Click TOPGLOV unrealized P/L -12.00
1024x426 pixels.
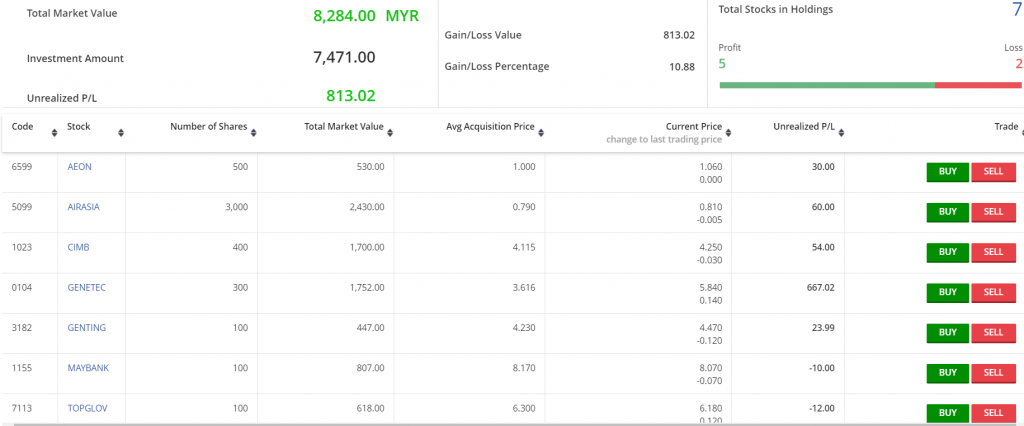[x=822, y=408]
